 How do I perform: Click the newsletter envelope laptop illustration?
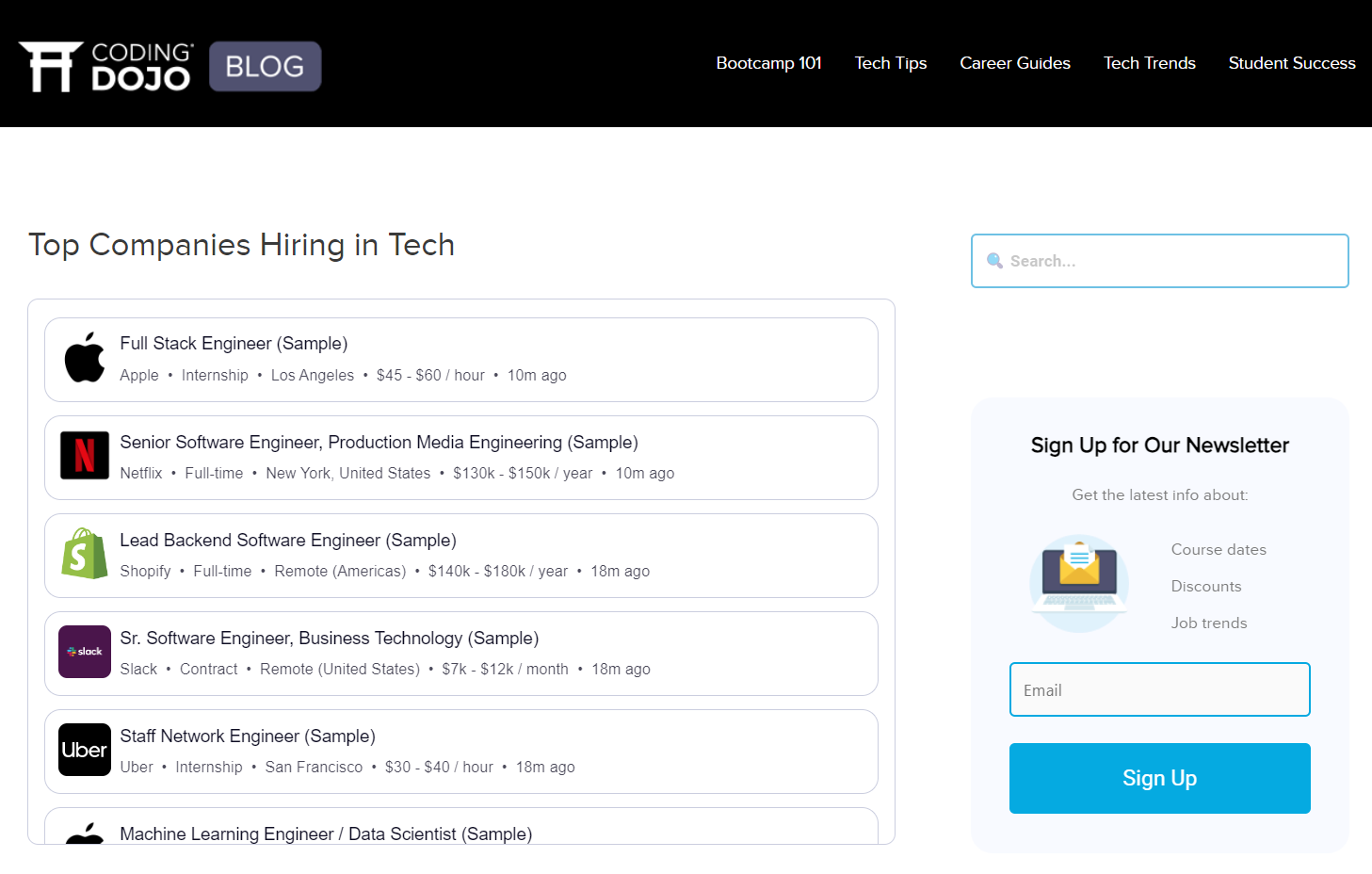[1079, 584]
